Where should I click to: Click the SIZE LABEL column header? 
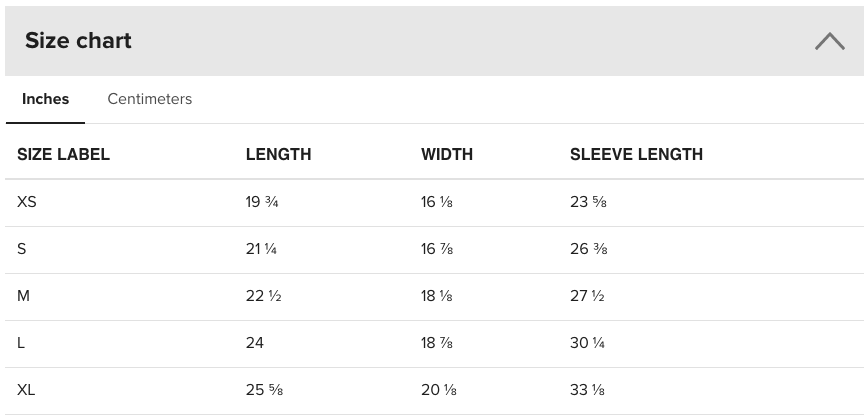[63, 155]
